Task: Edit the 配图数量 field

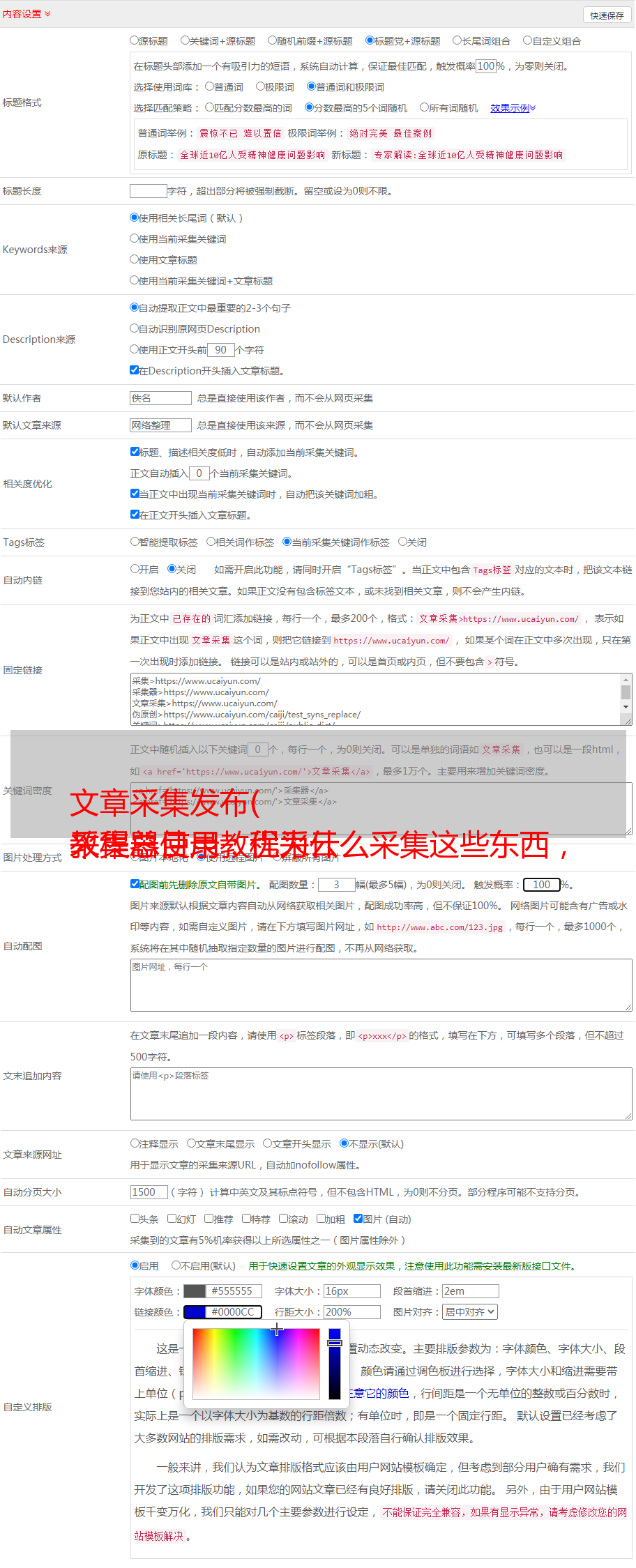Action: point(337,885)
